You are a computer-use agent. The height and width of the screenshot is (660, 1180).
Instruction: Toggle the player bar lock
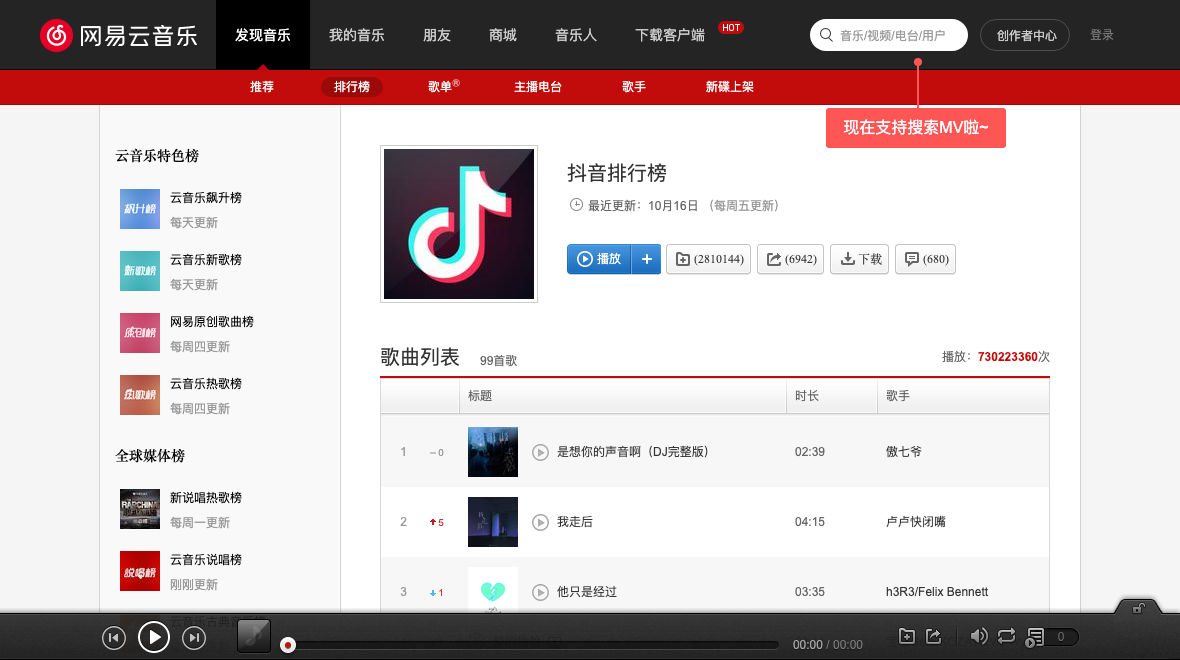point(1139,608)
